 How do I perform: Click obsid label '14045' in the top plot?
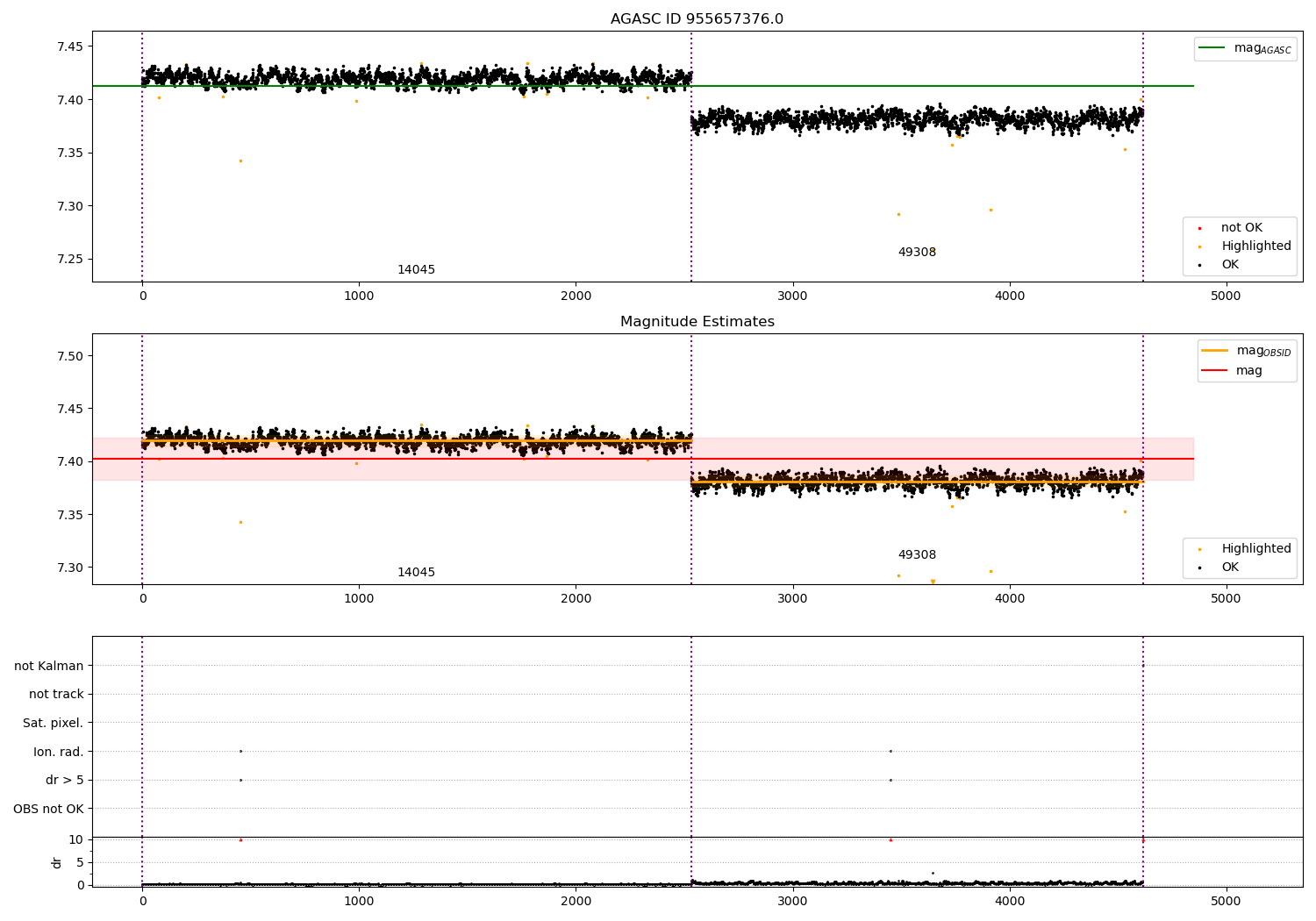[x=416, y=270]
